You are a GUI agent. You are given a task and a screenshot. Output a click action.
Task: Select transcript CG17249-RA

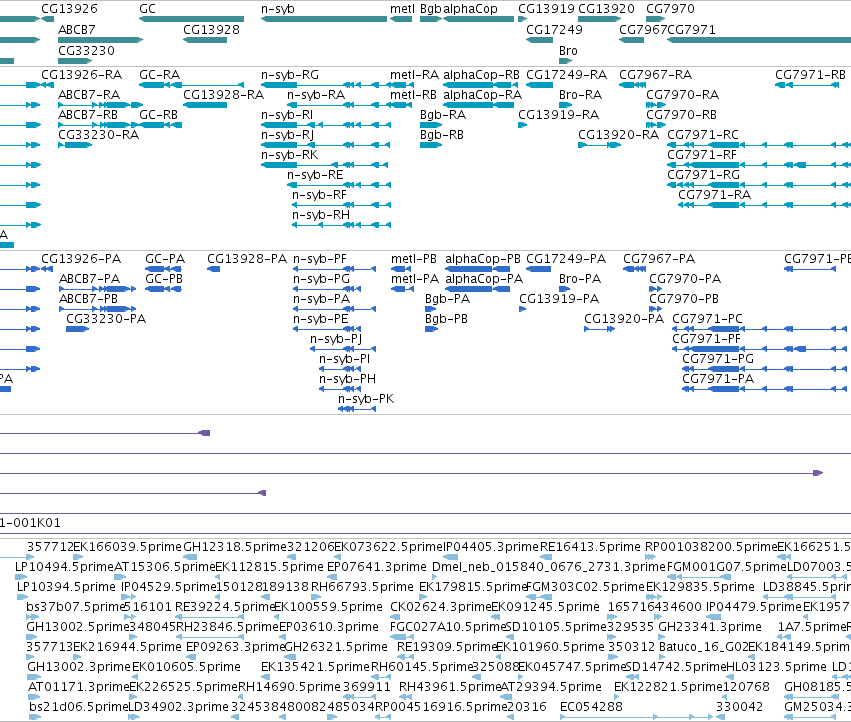539,85
